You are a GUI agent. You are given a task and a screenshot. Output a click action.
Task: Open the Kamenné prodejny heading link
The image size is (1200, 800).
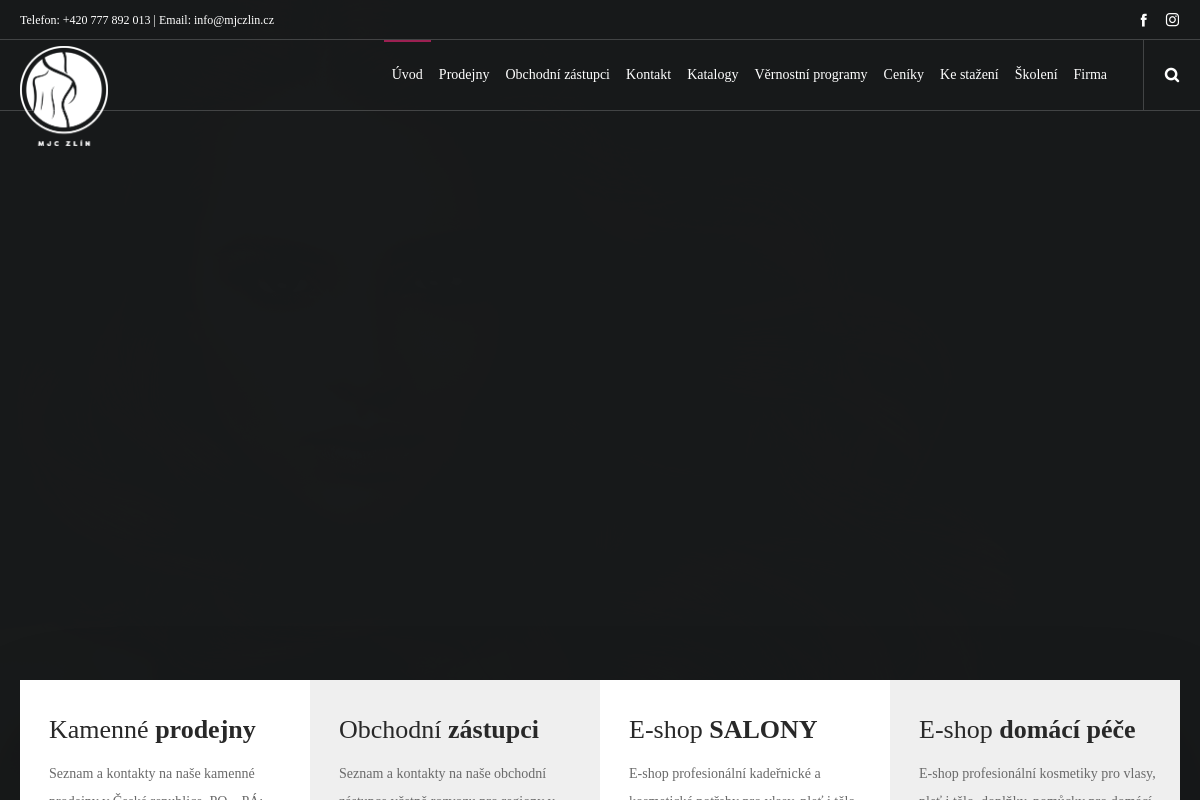point(152,729)
